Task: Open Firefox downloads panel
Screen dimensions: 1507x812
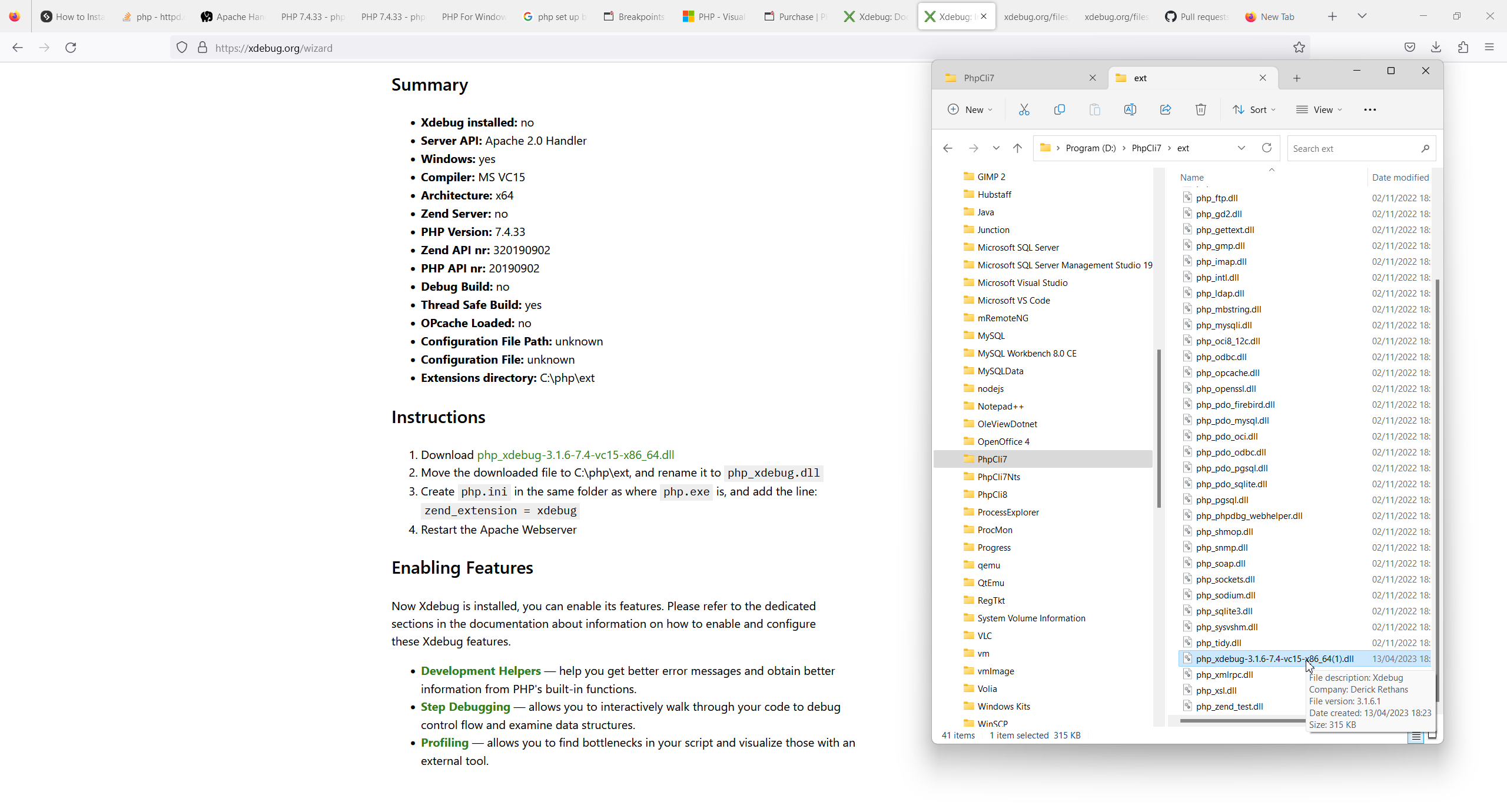Action: point(1436,48)
